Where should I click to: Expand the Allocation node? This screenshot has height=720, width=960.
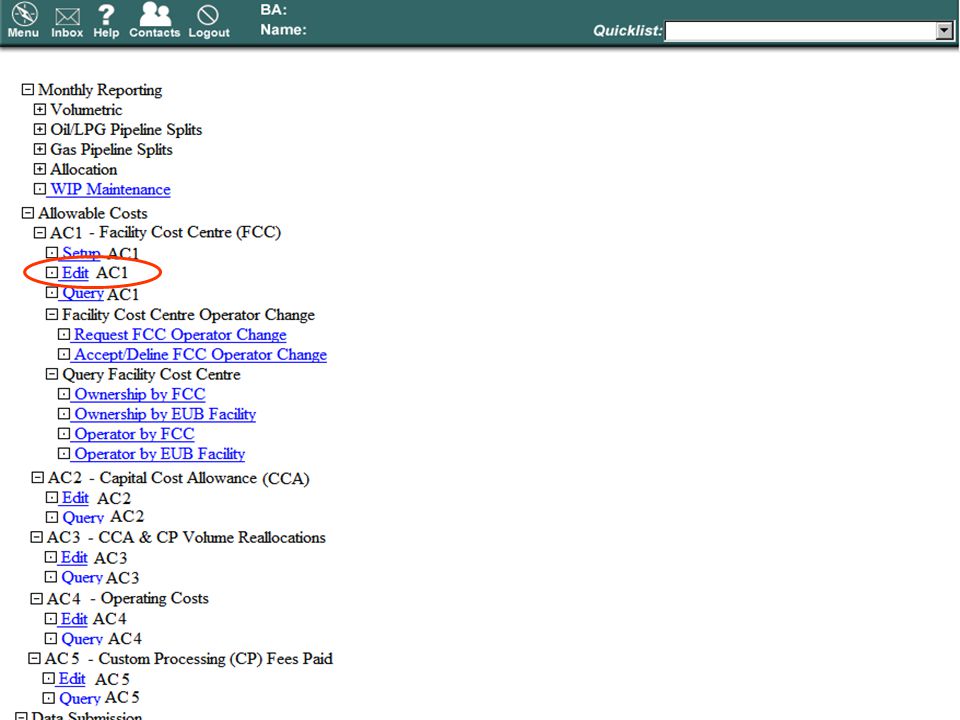(40, 169)
